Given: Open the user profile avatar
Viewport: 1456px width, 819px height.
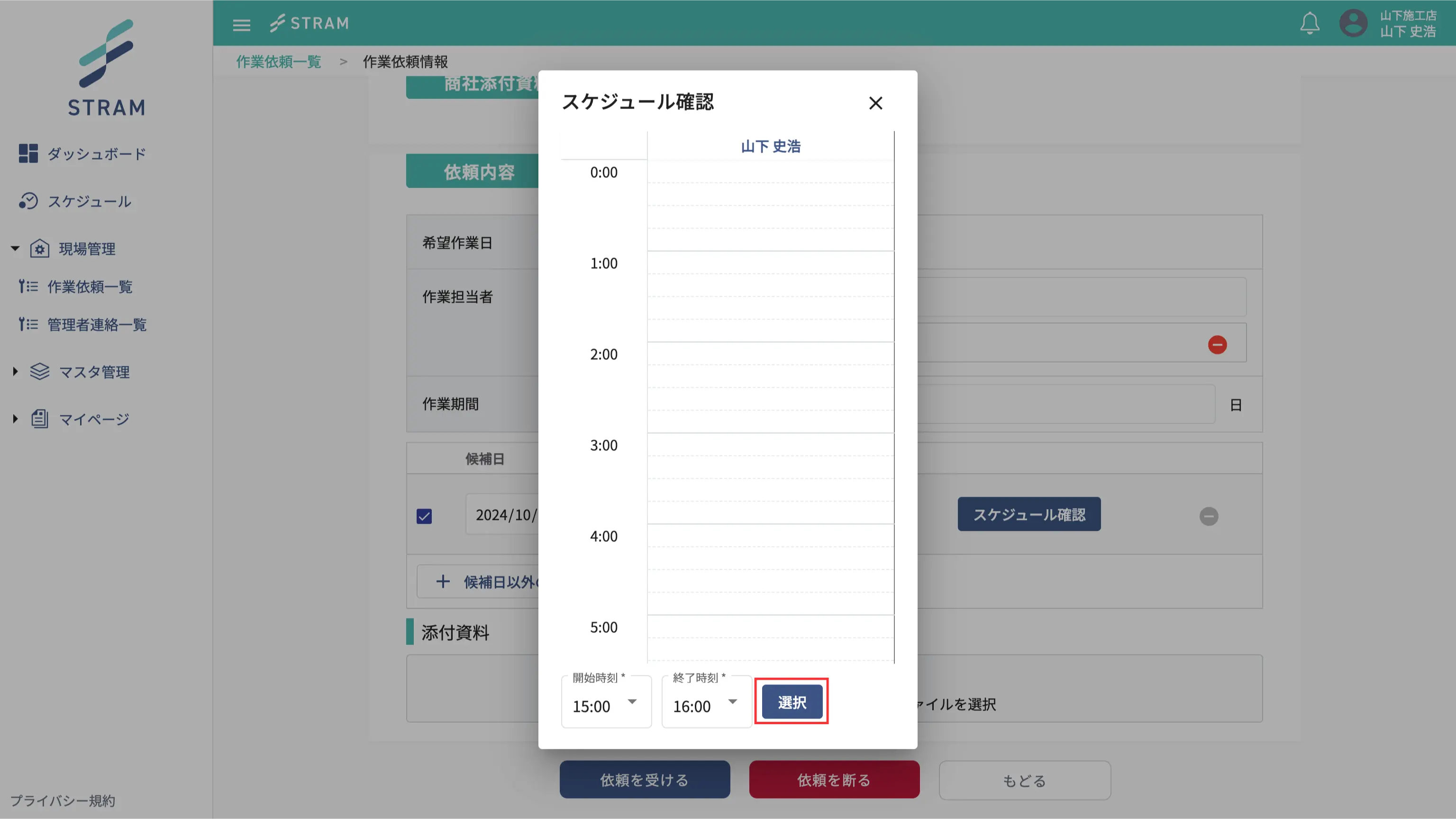Looking at the screenshot, I should (x=1354, y=23).
